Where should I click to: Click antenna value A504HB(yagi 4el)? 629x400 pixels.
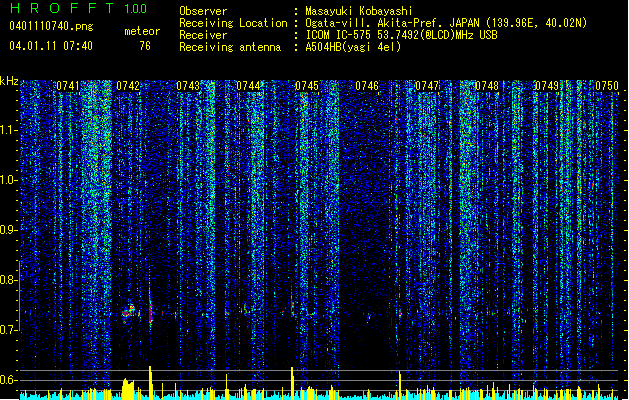pyautogui.click(x=353, y=47)
